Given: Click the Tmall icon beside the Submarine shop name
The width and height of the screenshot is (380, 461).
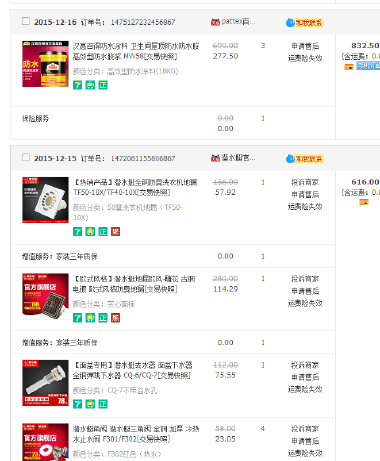Looking at the screenshot, I should pyautogui.click(x=215, y=158).
